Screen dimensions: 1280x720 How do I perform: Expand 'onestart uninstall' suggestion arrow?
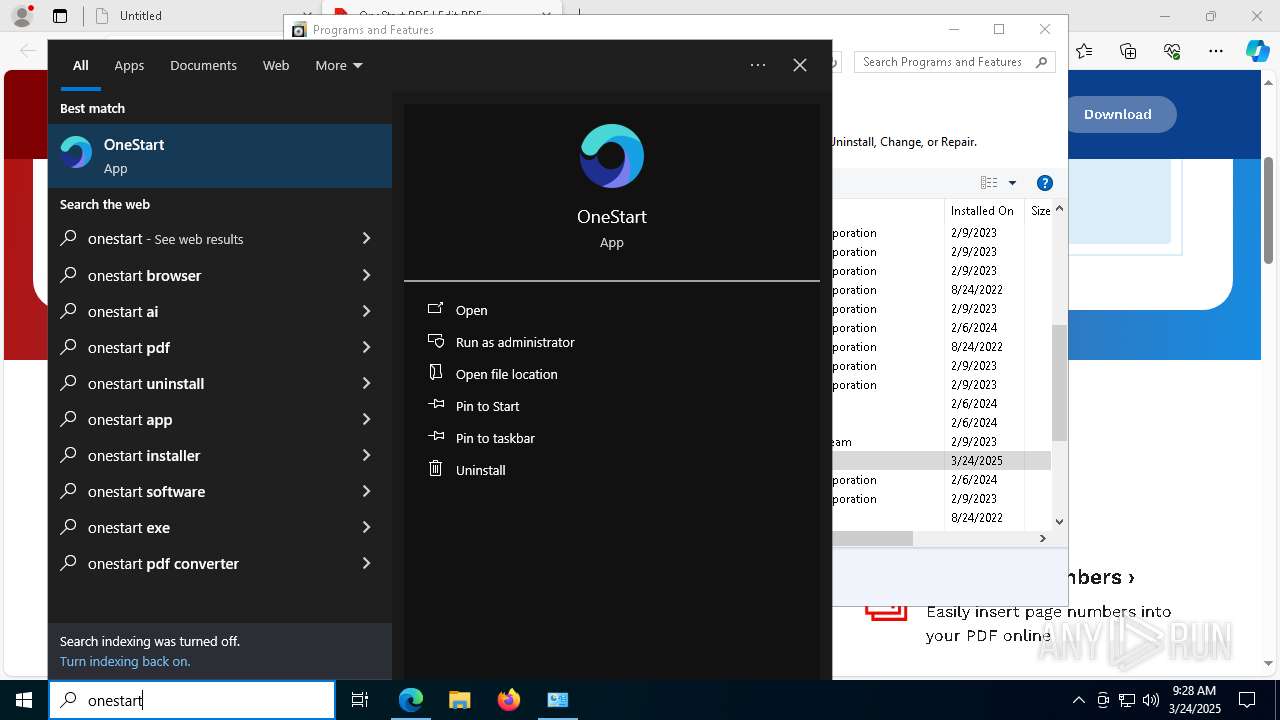click(x=366, y=383)
